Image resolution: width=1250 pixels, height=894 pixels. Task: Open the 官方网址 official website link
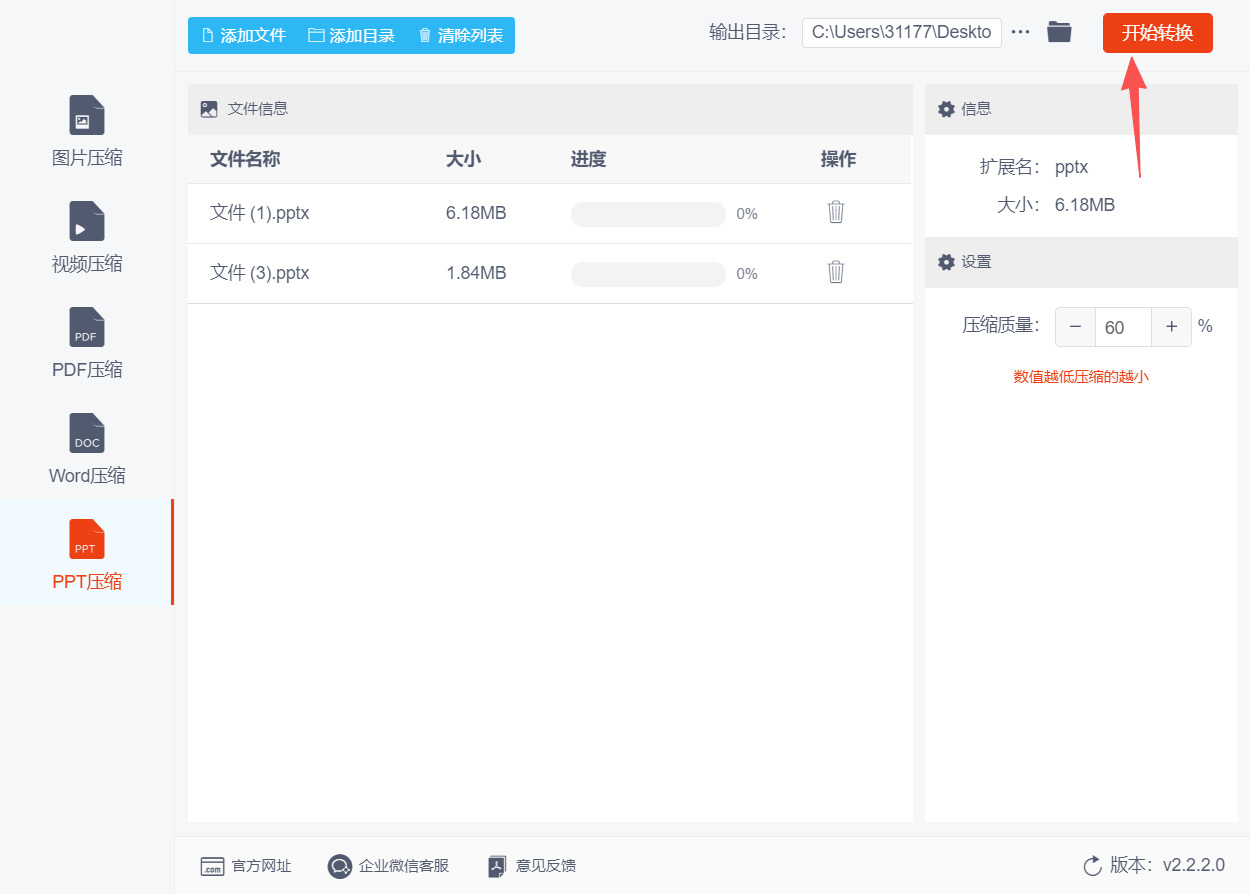(246, 866)
